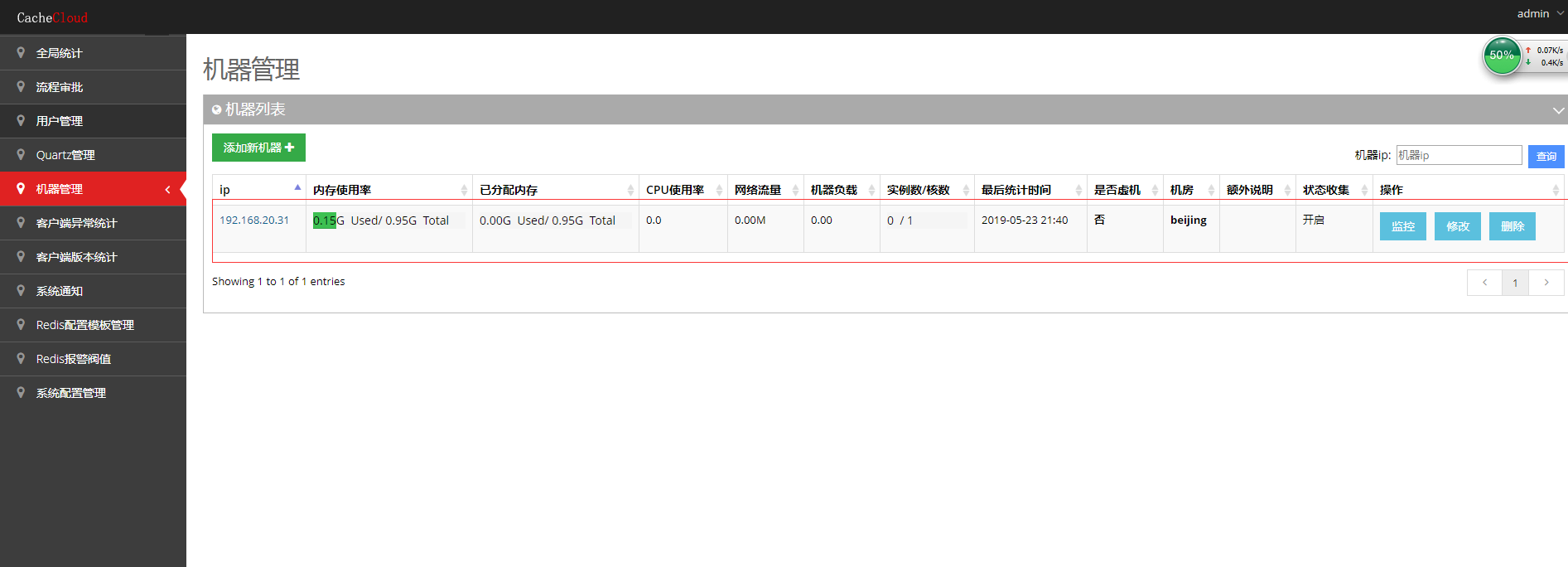Click the pin icon beside 系统配置管理
1568x567 pixels.
pyautogui.click(x=21, y=392)
